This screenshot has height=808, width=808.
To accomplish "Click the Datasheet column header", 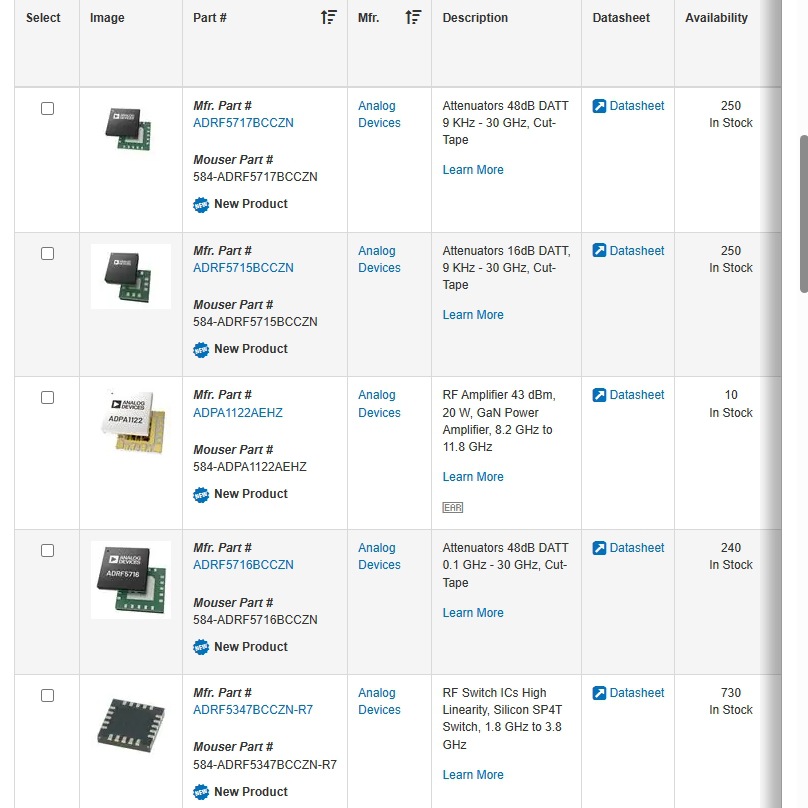I will pyautogui.click(x=621, y=18).
